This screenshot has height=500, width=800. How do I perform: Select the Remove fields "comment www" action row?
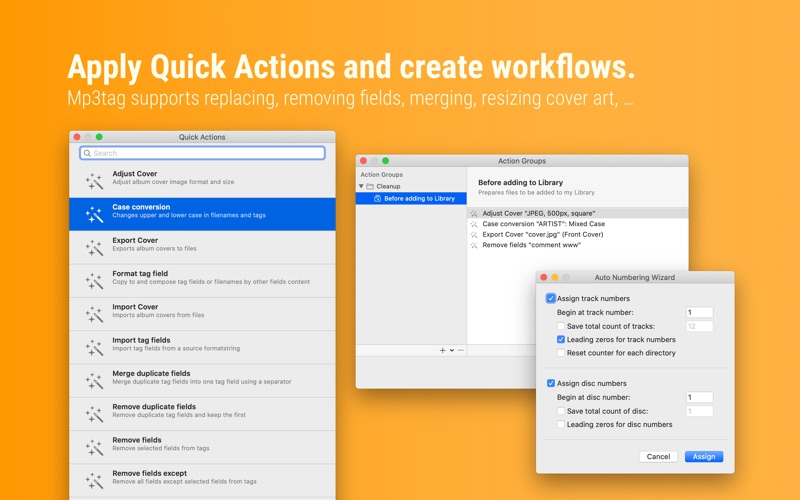pos(578,245)
